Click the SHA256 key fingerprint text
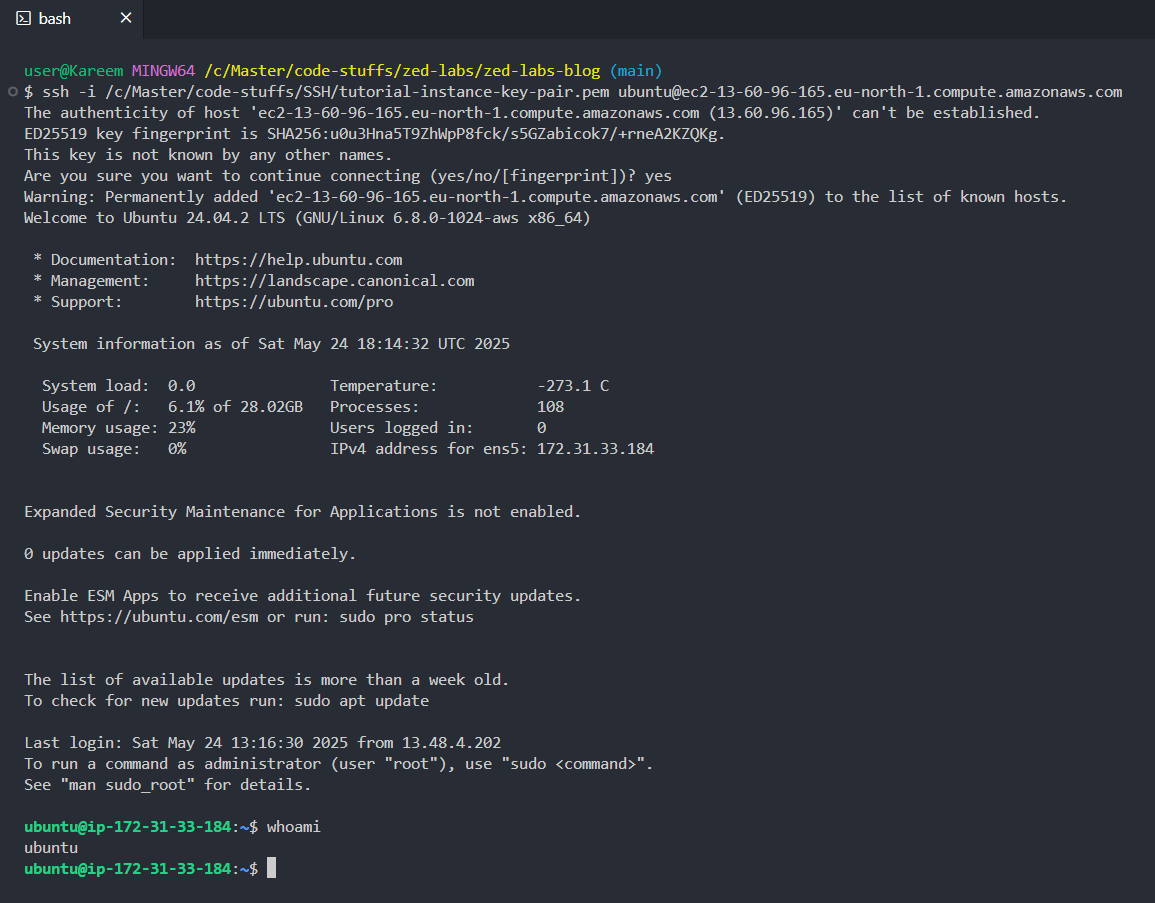This screenshot has height=903, width=1155. tap(493, 134)
